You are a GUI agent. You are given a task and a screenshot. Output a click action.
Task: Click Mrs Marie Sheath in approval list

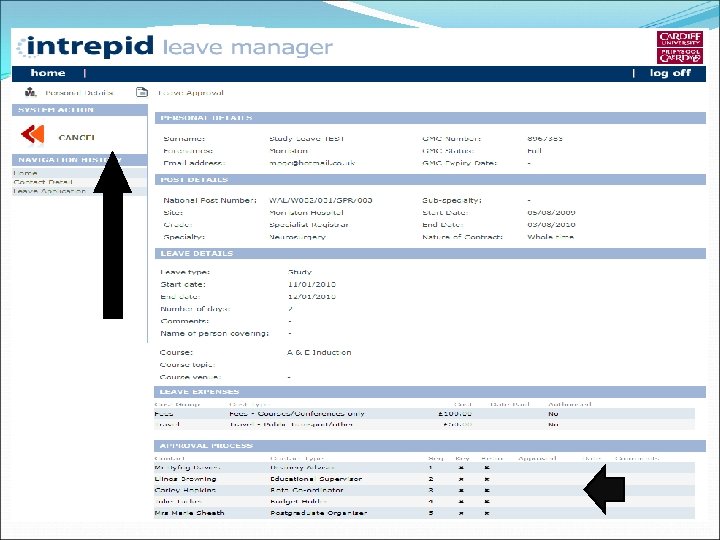tap(190, 513)
